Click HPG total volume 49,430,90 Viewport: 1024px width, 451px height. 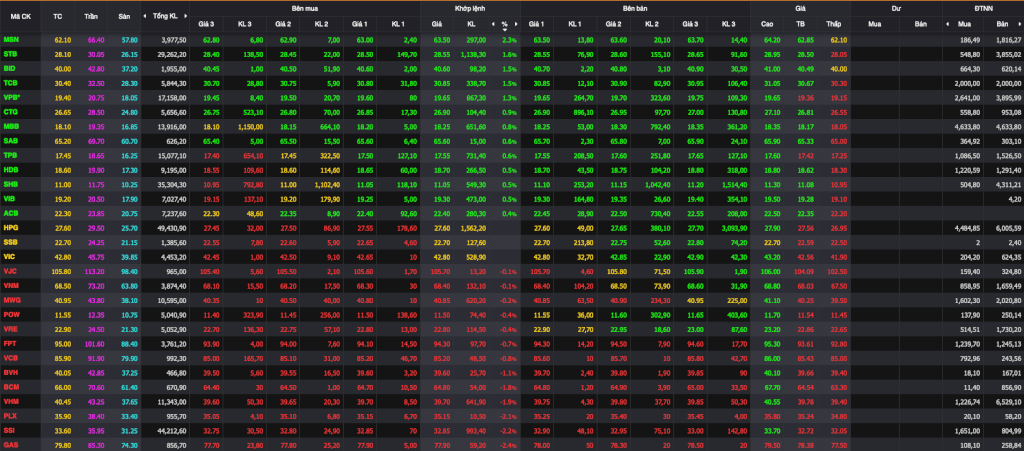point(174,226)
